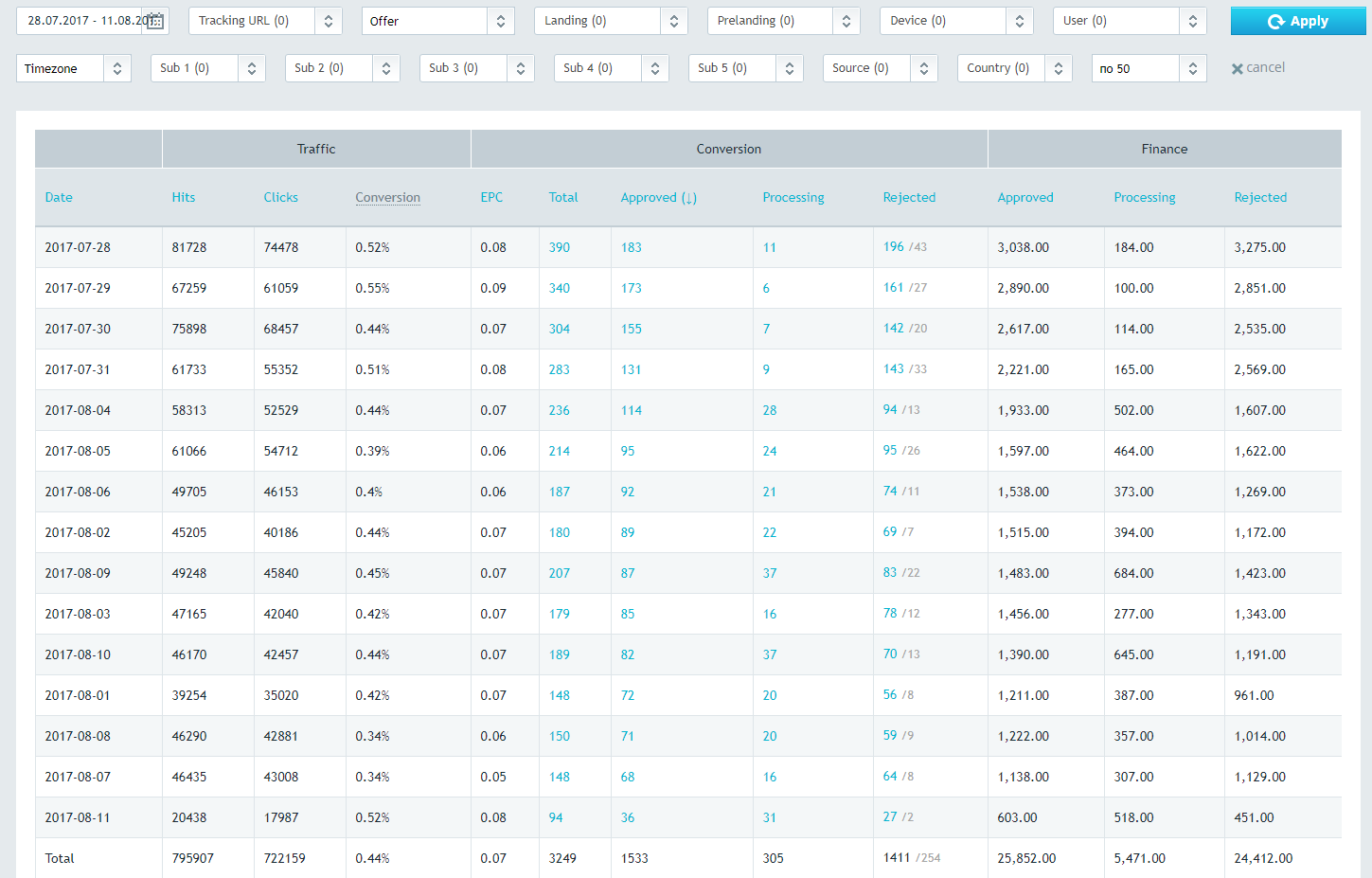Expand the Offer dropdown

click(x=437, y=21)
